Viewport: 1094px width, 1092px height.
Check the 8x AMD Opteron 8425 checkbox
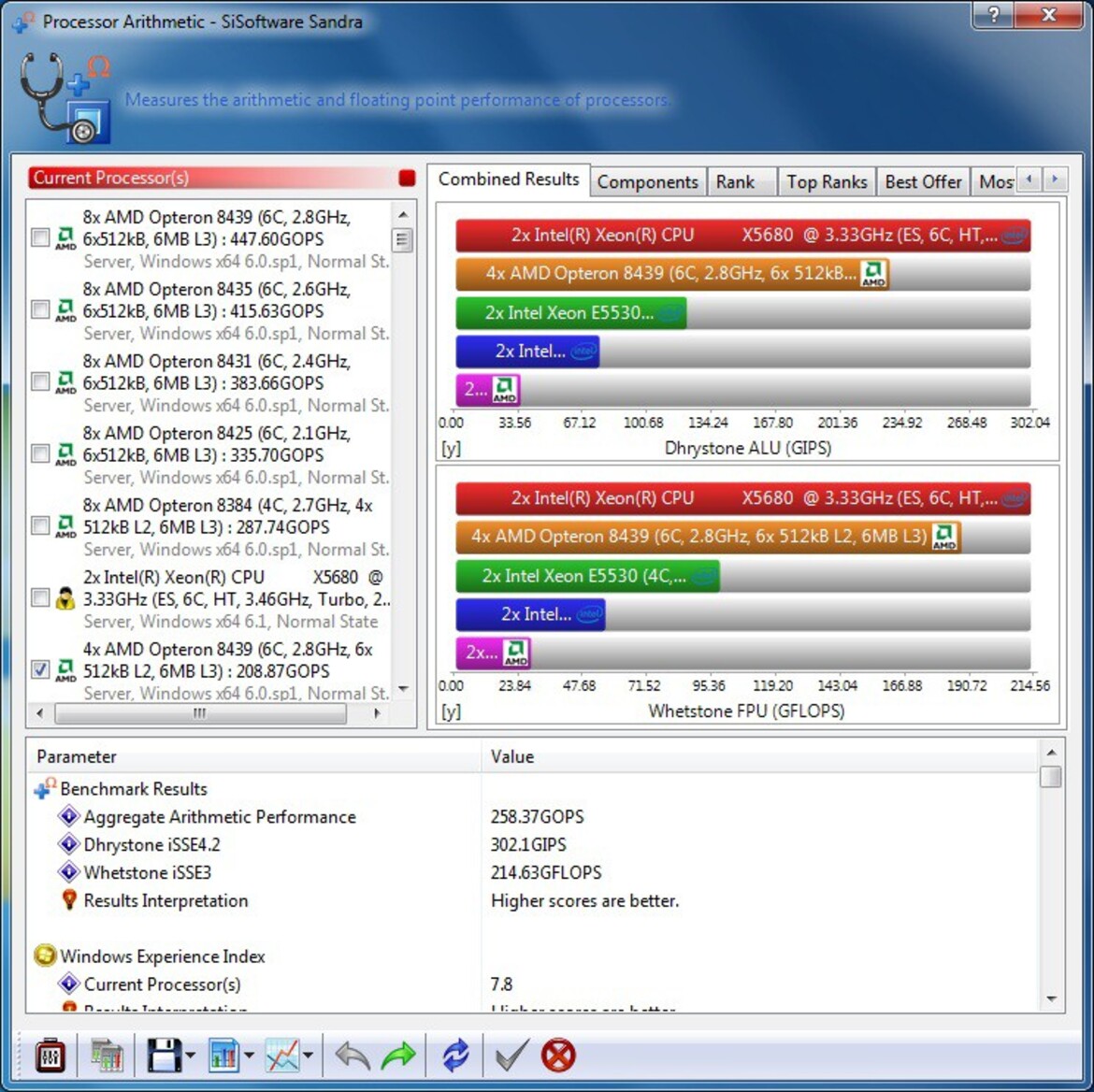point(40,453)
